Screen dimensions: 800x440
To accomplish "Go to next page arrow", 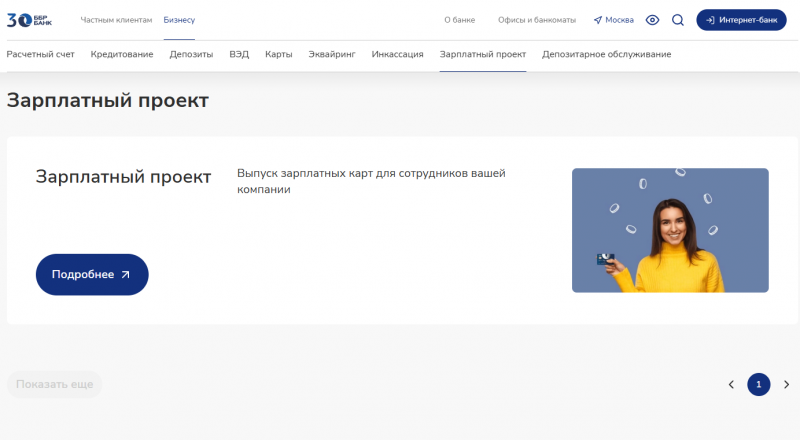I will pos(786,384).
